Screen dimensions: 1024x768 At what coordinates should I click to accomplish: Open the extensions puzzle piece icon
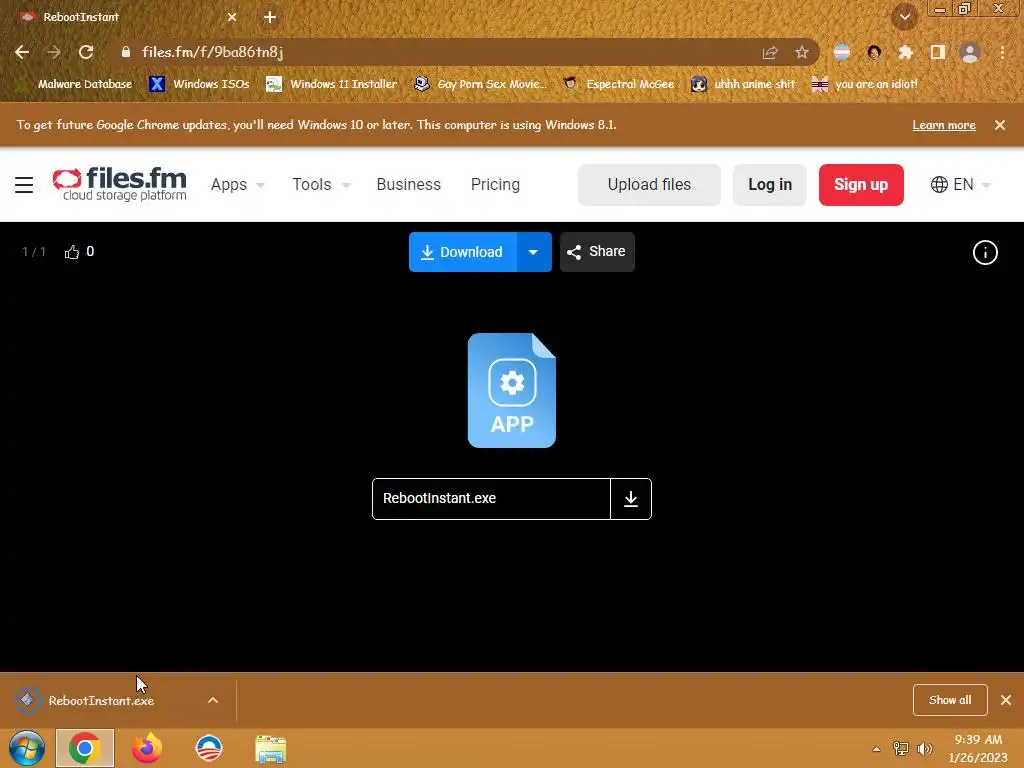(905, 52)
